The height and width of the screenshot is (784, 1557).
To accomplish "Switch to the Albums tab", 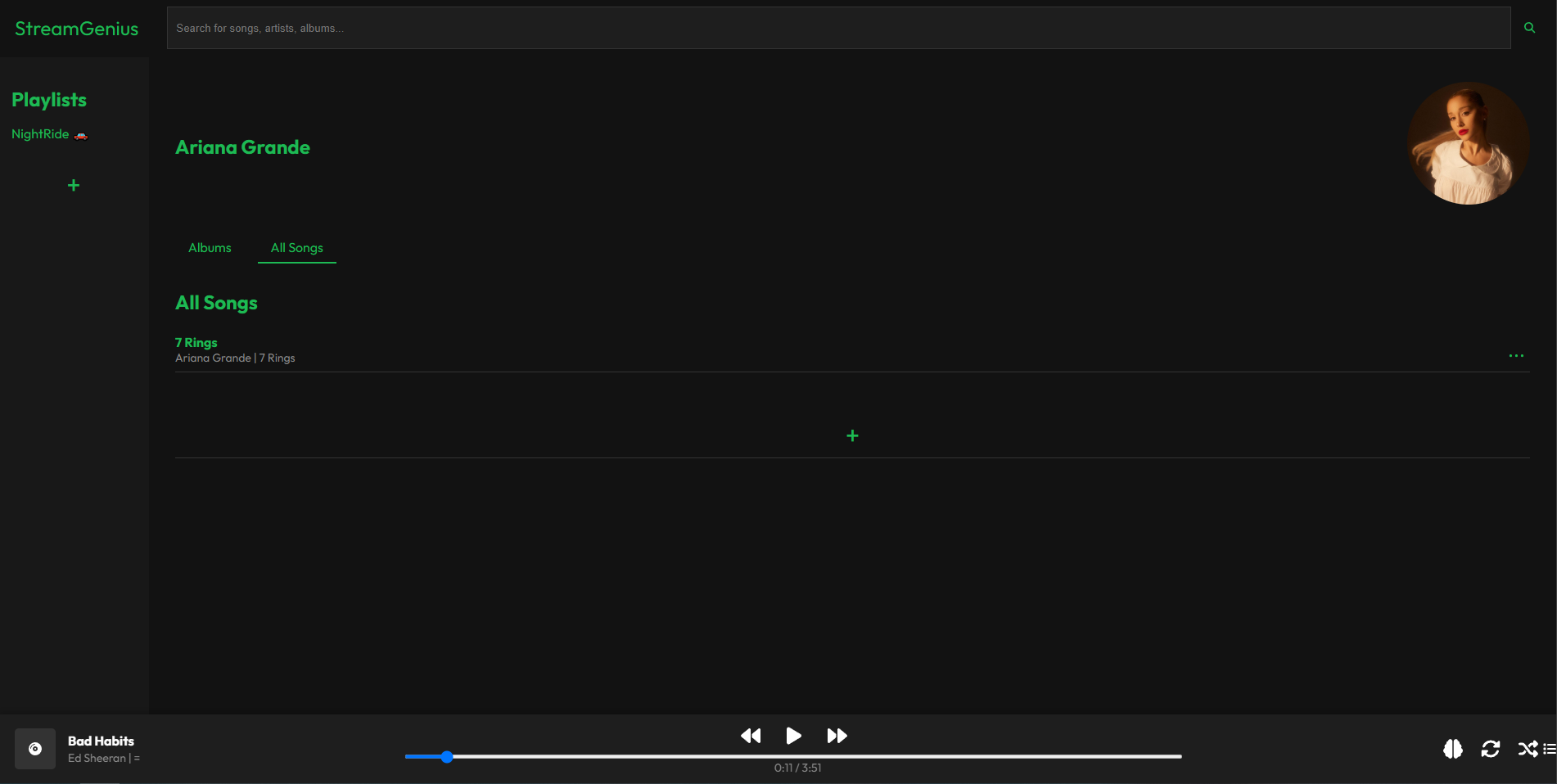I will click(210, 248).
